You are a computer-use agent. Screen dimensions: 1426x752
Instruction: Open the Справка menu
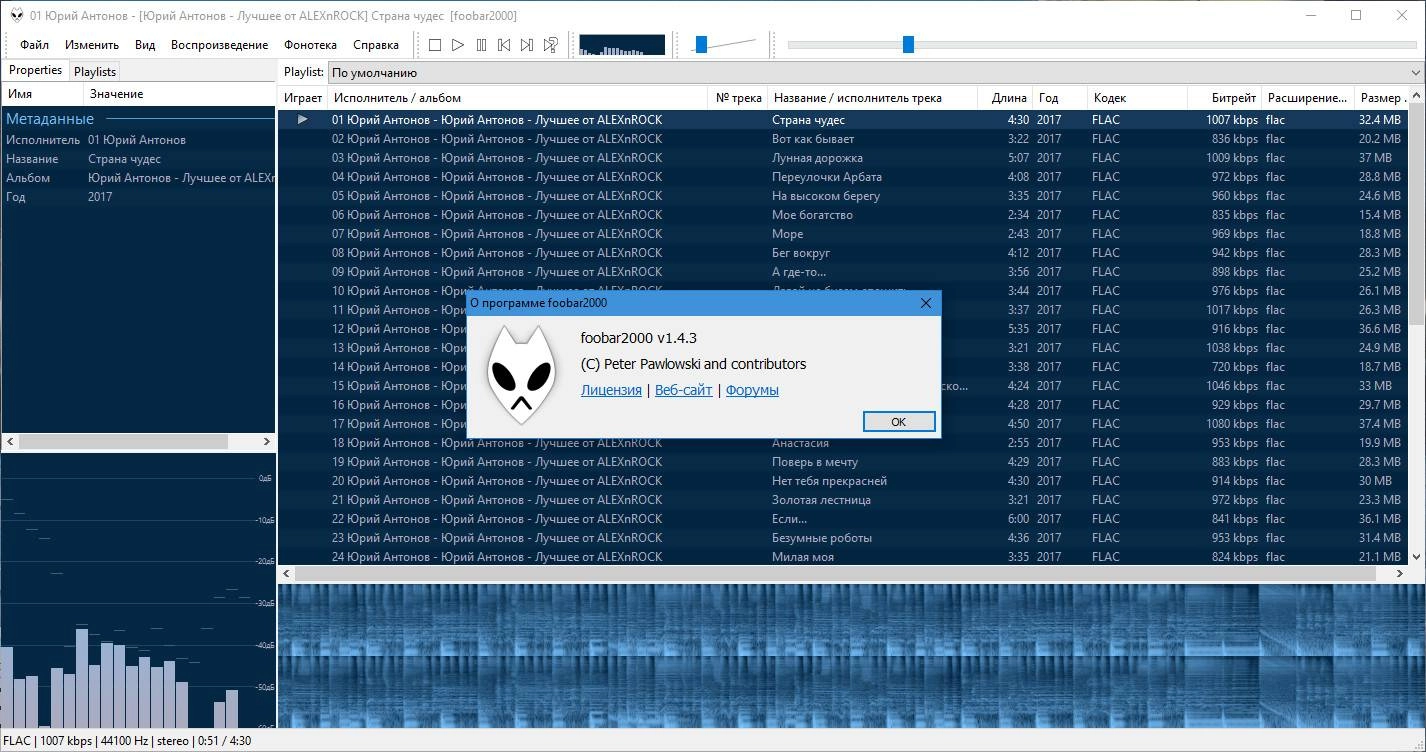point(376,45)
